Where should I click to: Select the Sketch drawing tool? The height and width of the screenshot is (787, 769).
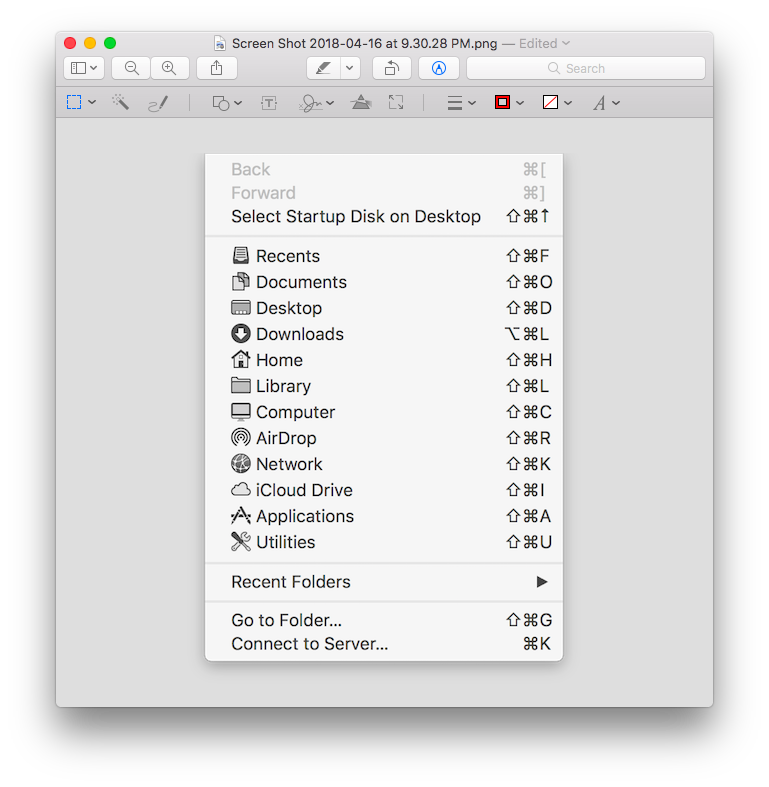coord(158,103)
